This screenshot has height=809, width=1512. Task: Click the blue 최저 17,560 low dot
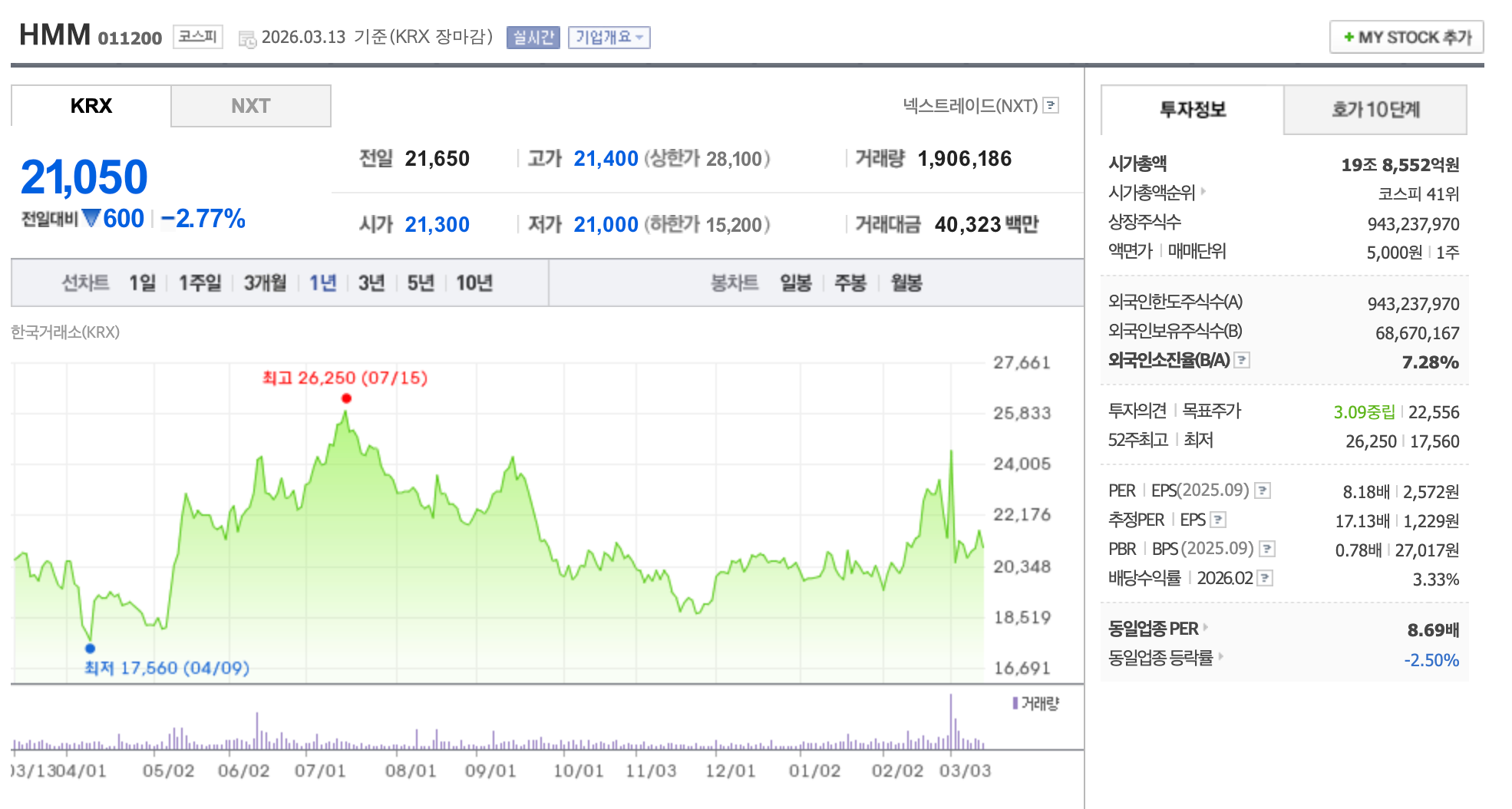90,648
